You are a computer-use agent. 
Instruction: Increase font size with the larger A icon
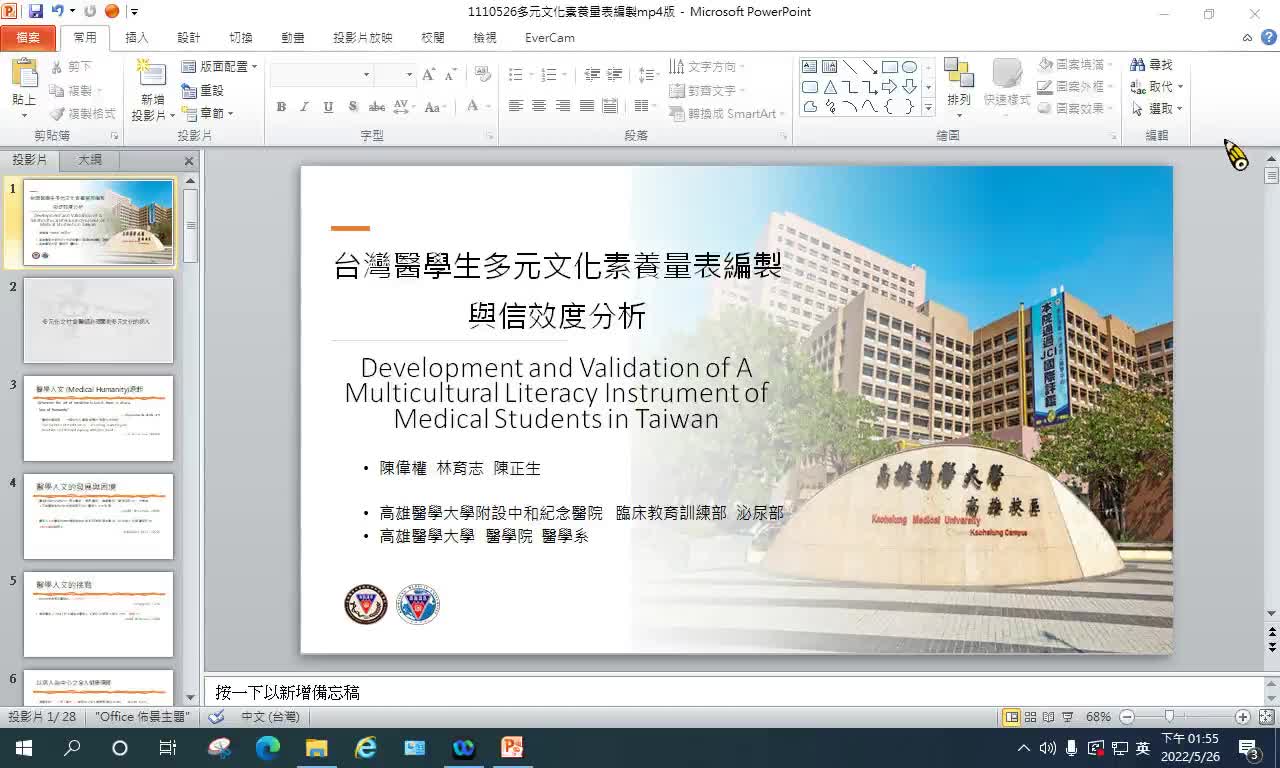[x=428, y=75]
